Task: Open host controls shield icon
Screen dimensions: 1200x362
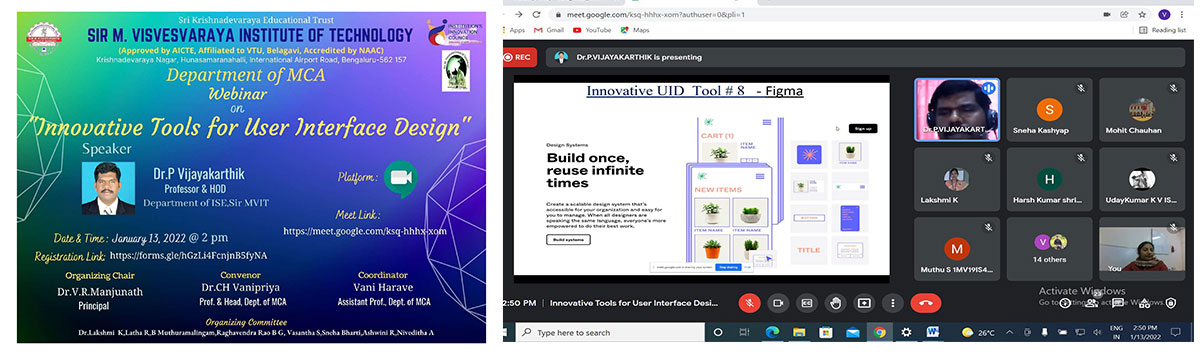Action: [1171, 302]
